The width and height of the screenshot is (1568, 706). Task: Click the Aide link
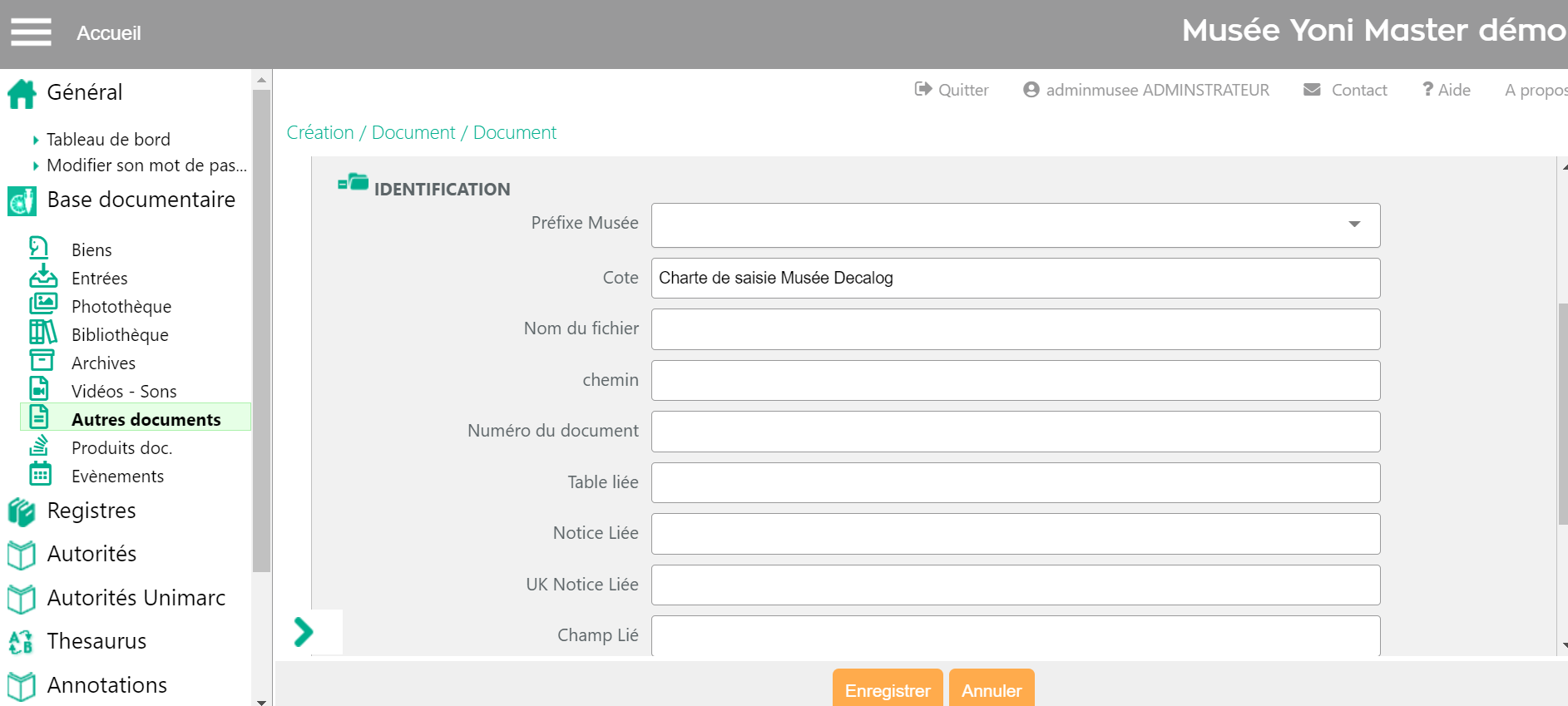[x=1454, y=90]
